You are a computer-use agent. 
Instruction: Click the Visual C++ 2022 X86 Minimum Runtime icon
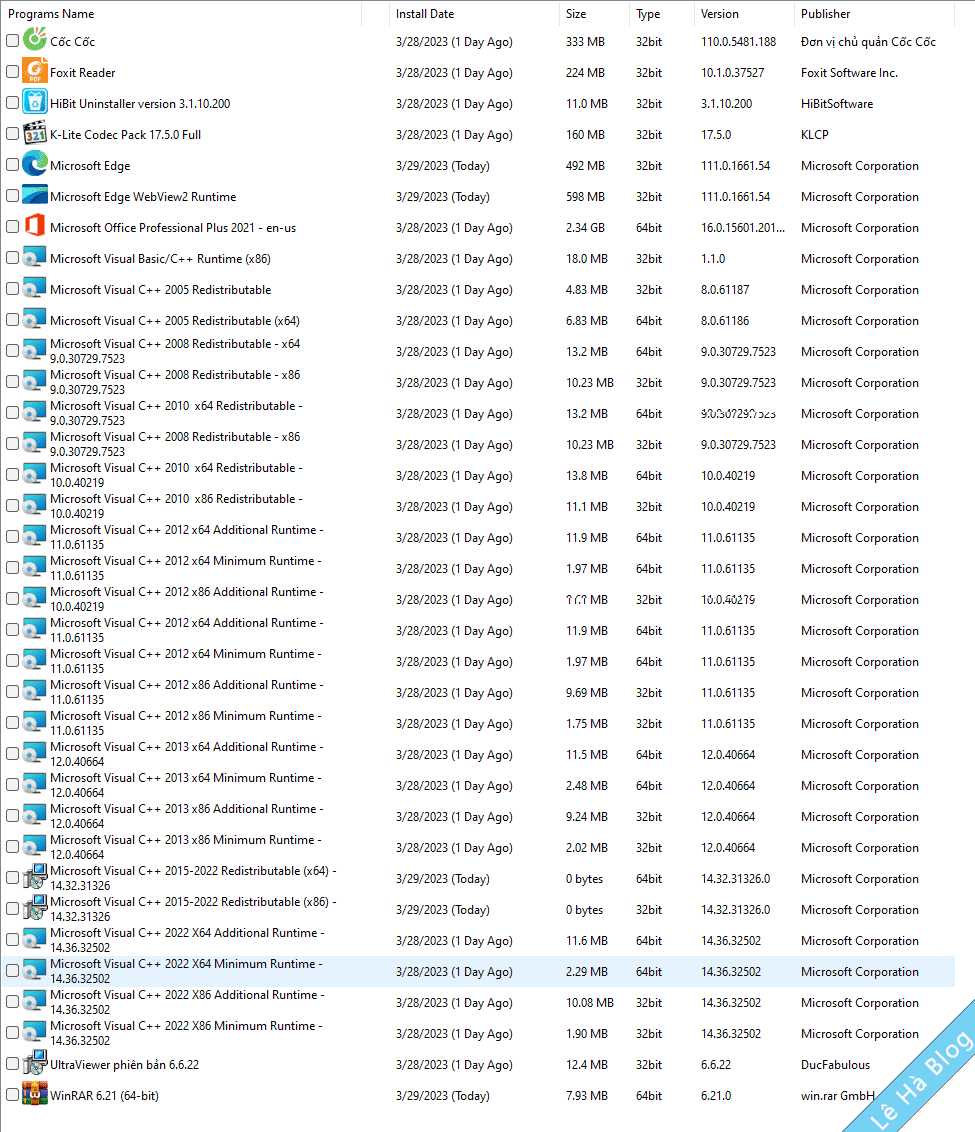[x=35, y=1032]
